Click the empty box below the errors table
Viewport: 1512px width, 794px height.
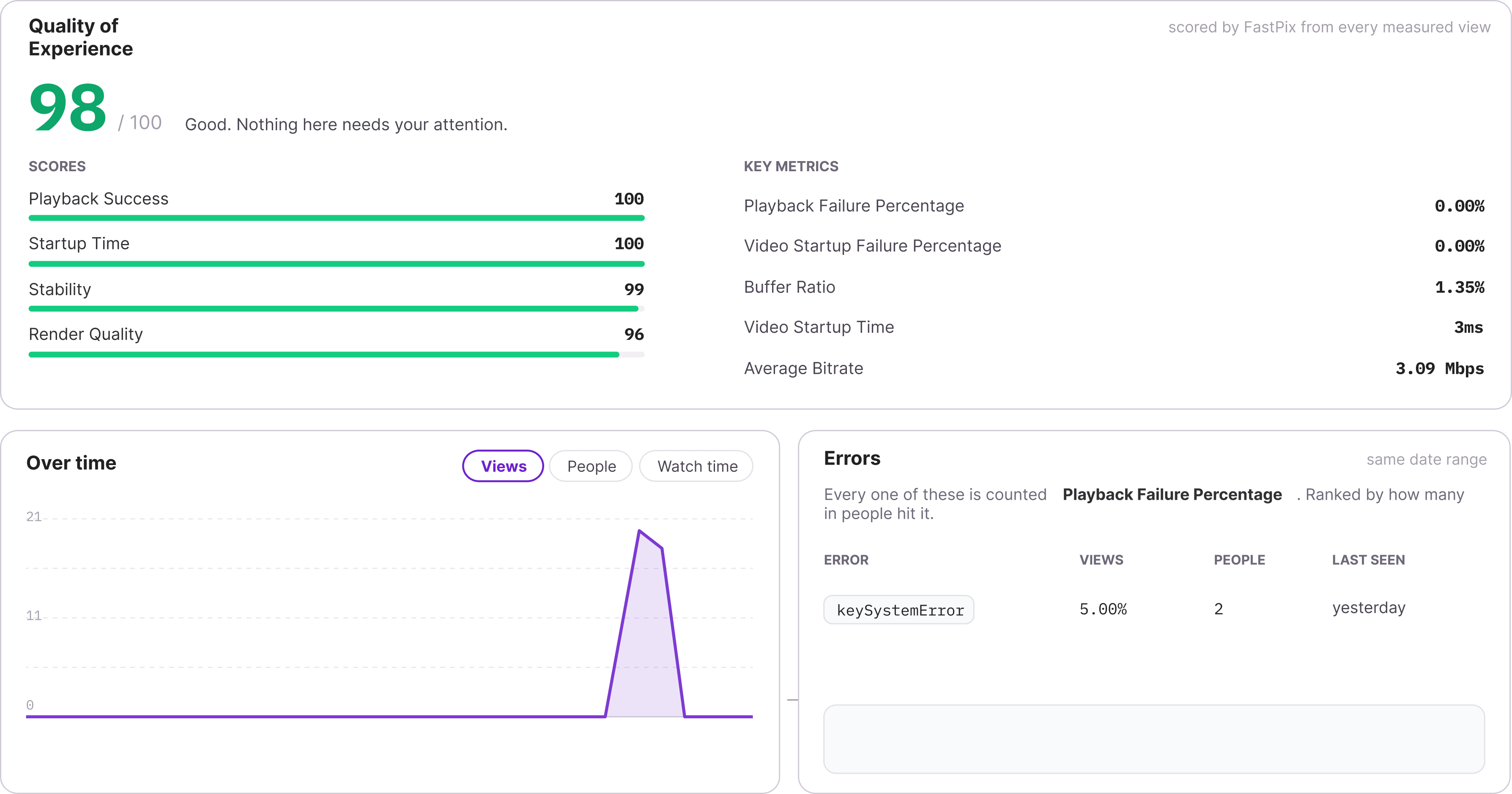(x=1154, y=739)
